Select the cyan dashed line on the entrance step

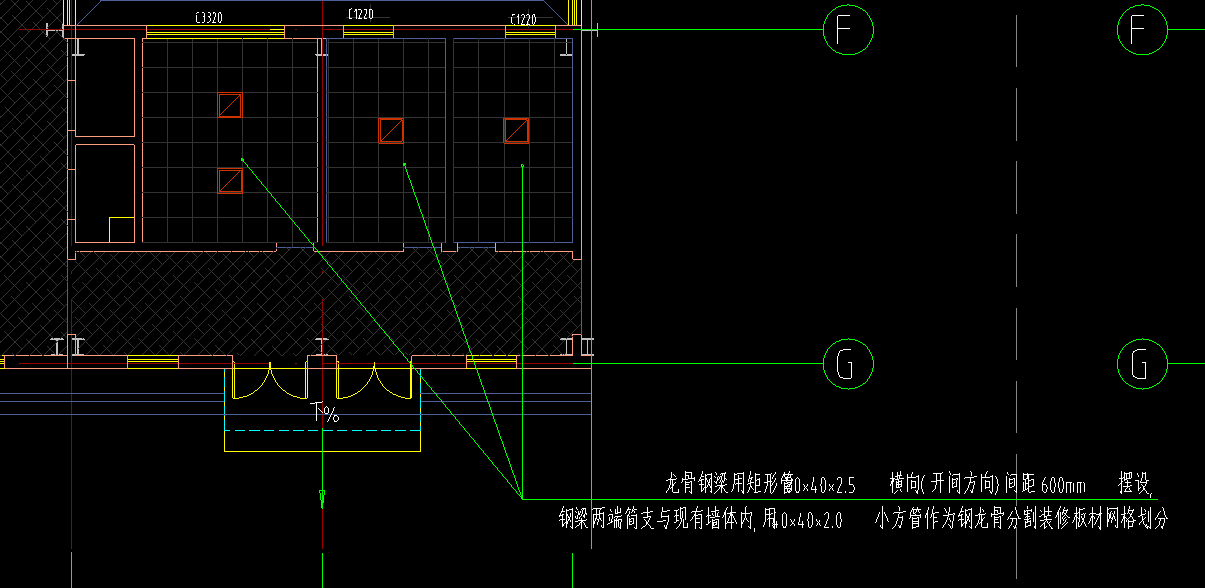pos(322,430)
